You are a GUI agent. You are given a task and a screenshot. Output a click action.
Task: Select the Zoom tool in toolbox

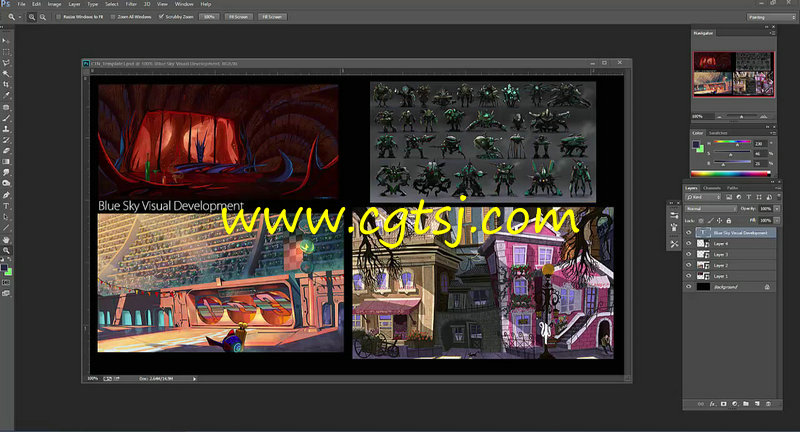click(x=6, y=250)
